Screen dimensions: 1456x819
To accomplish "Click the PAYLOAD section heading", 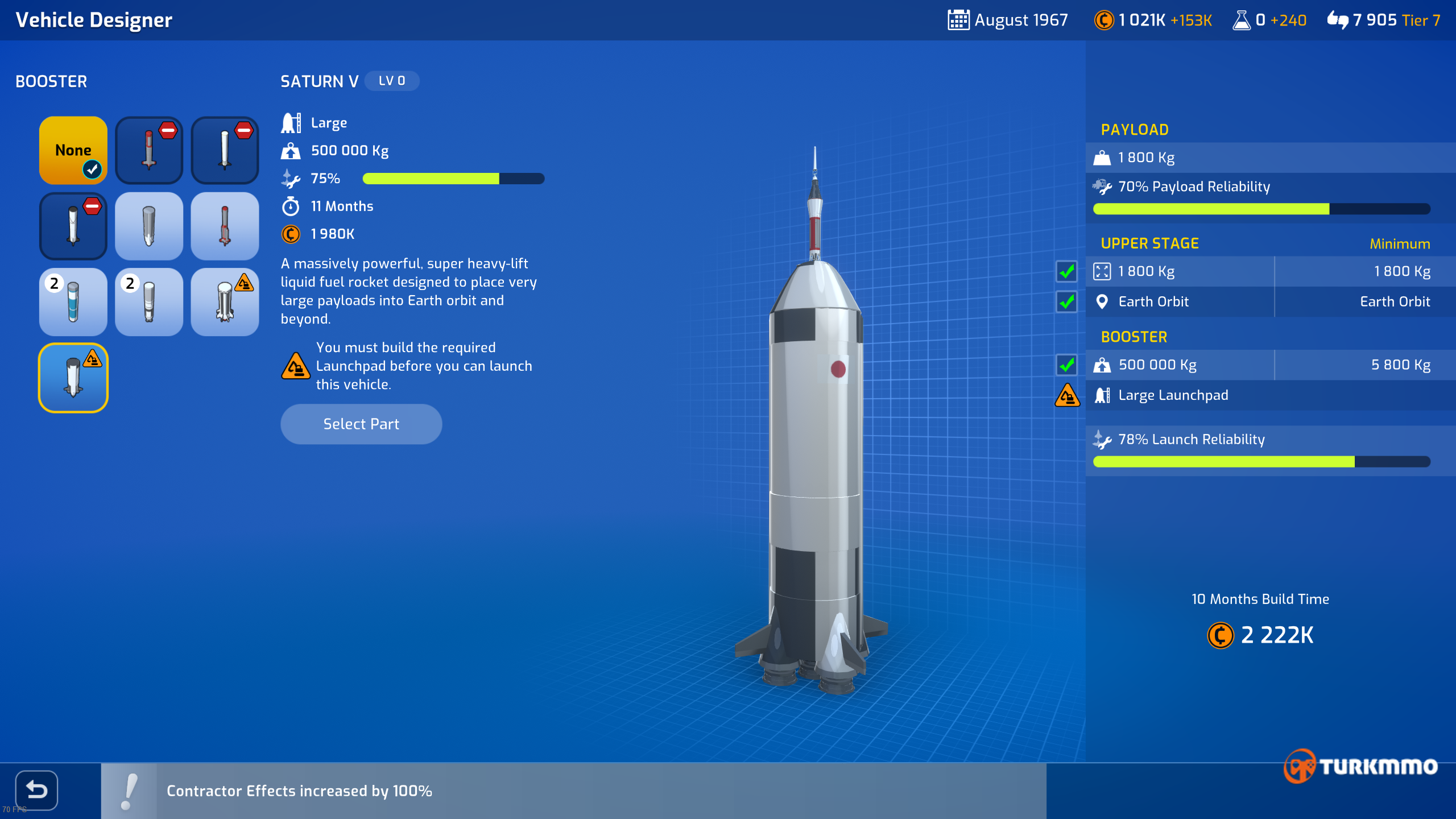I will coord(1135,130).
